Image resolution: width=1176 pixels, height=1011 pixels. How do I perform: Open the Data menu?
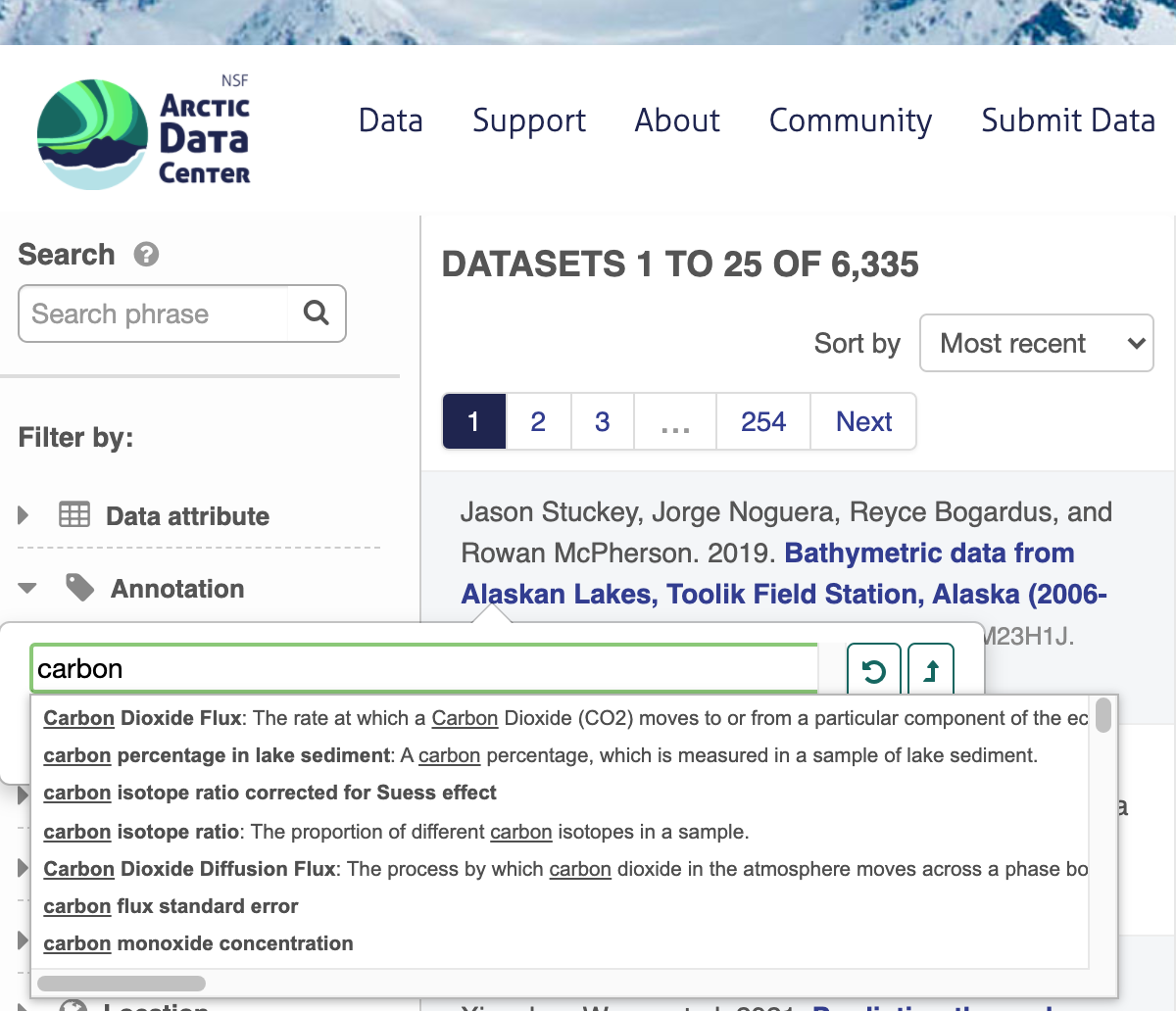tap(390, 120)
